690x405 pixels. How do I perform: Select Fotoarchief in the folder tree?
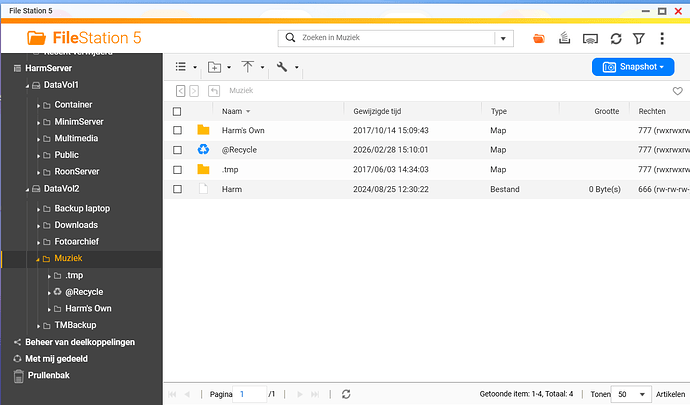77,242
